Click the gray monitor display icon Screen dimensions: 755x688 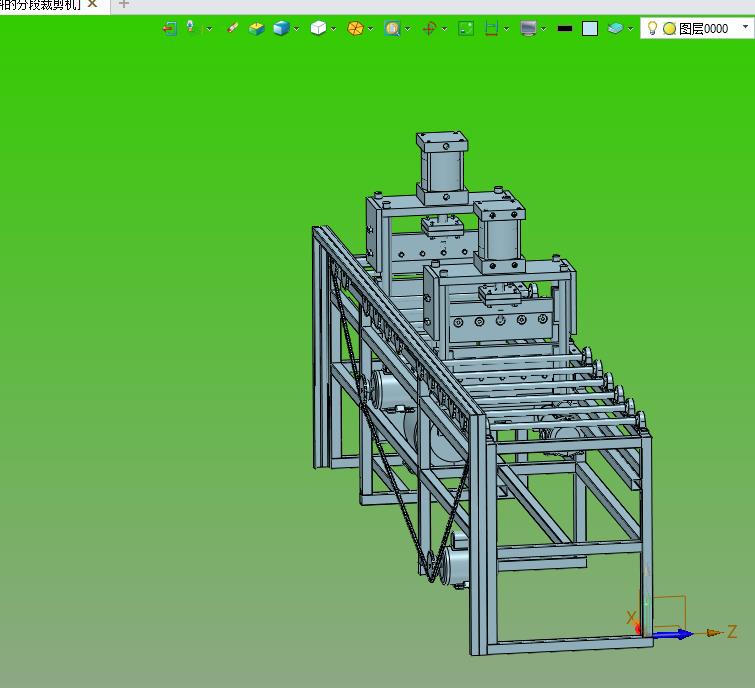click(x=528, y=28)
